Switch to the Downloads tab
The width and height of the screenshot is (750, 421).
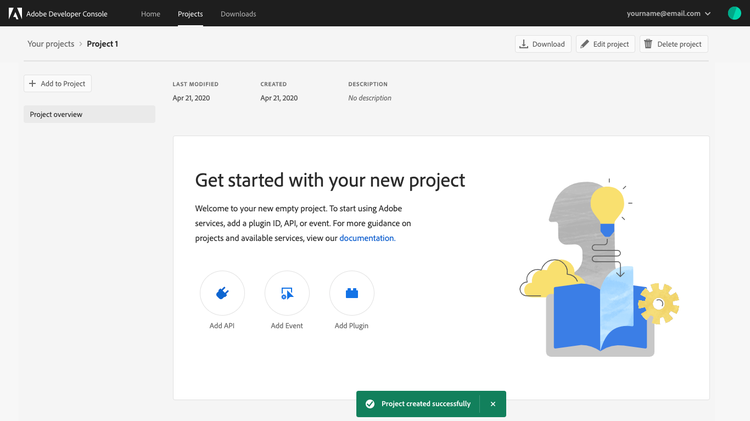coord(238,14)
